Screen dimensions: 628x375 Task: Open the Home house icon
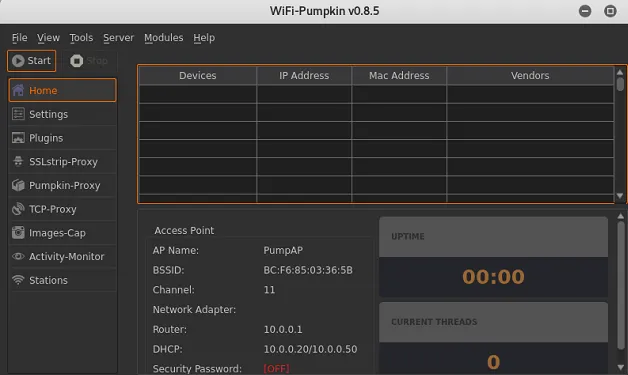[x=18, y=90]
